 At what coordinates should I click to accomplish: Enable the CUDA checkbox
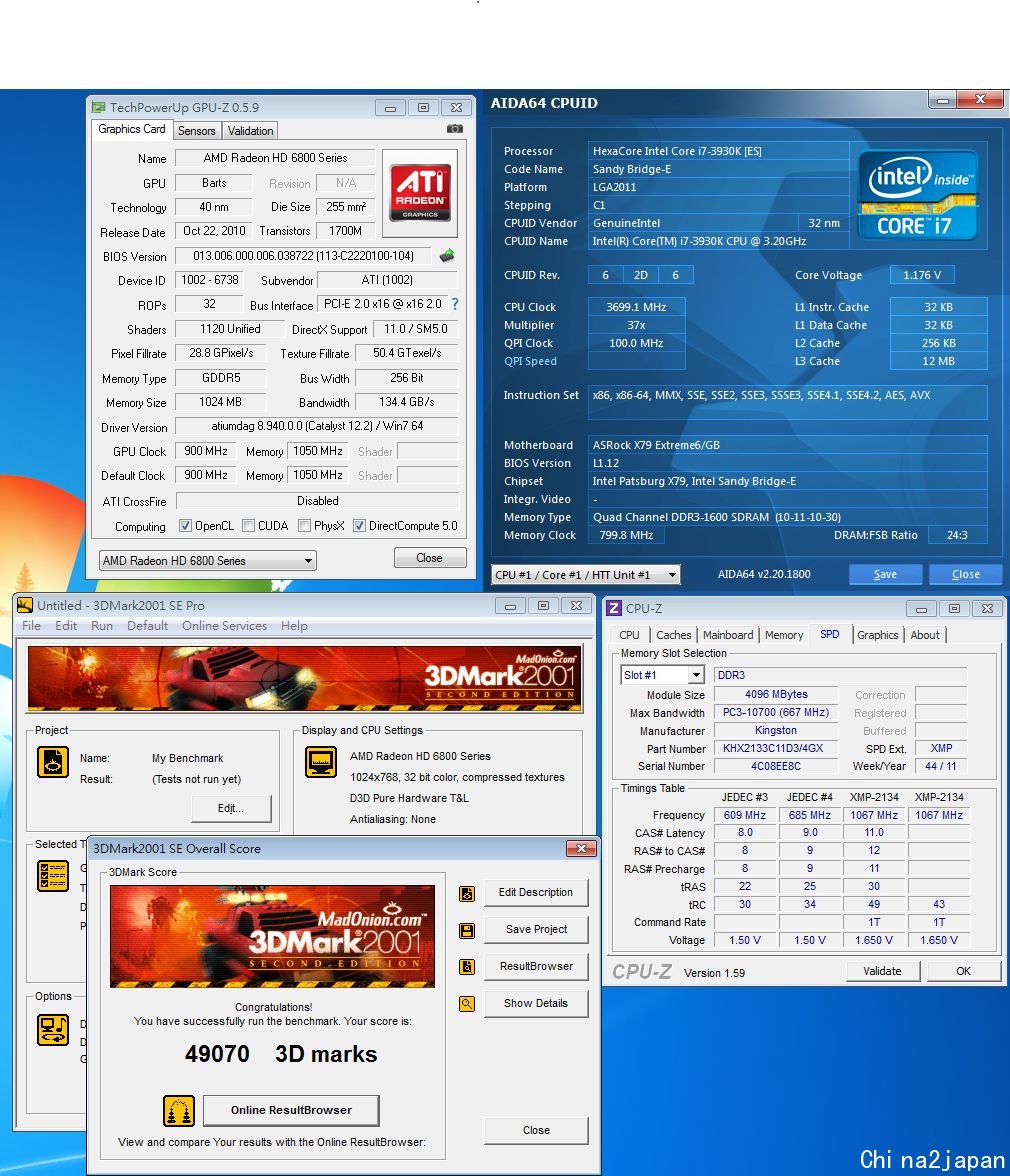(x=248, y=526)
